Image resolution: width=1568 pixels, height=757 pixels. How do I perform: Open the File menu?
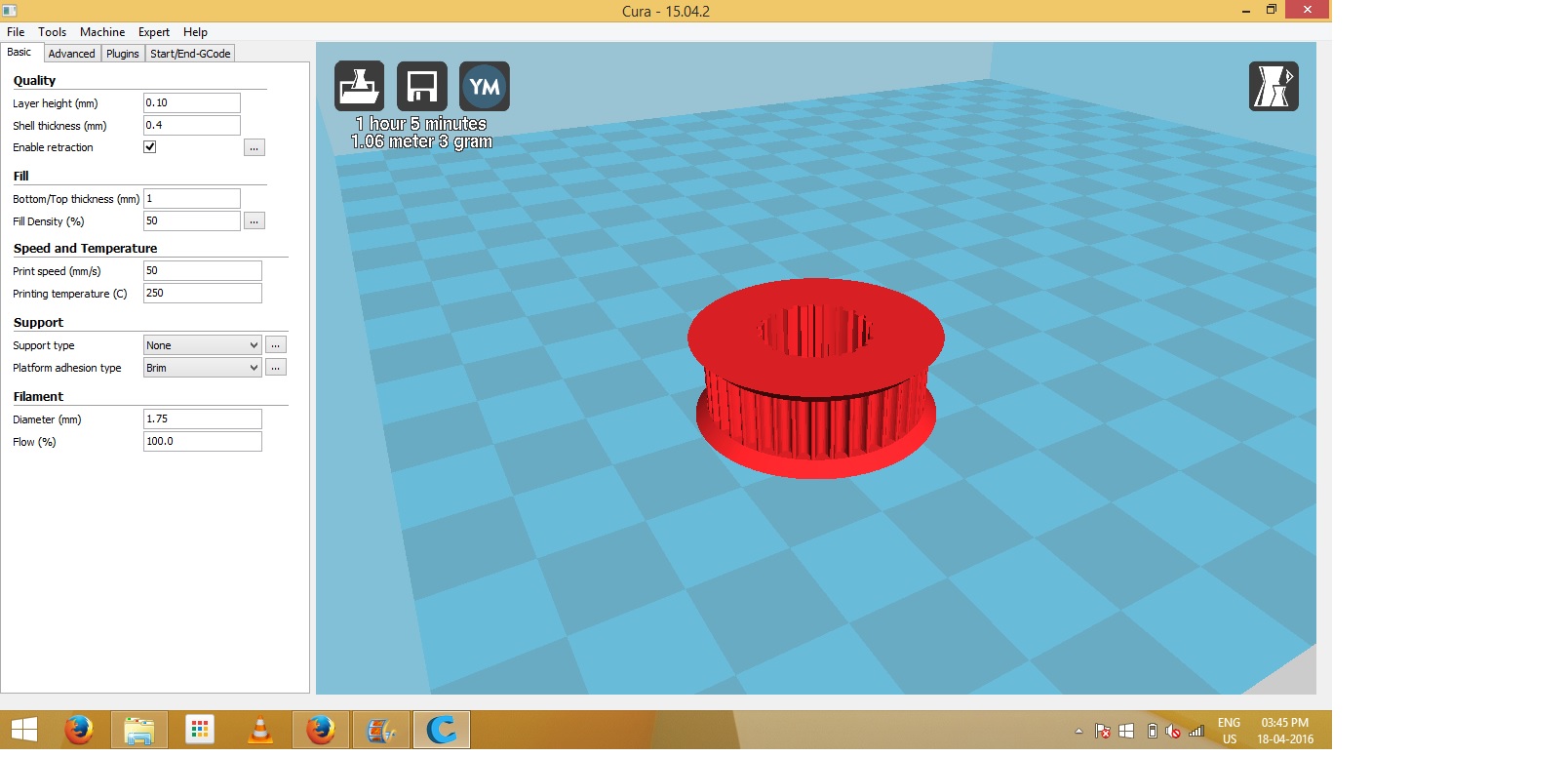(16, 32)
